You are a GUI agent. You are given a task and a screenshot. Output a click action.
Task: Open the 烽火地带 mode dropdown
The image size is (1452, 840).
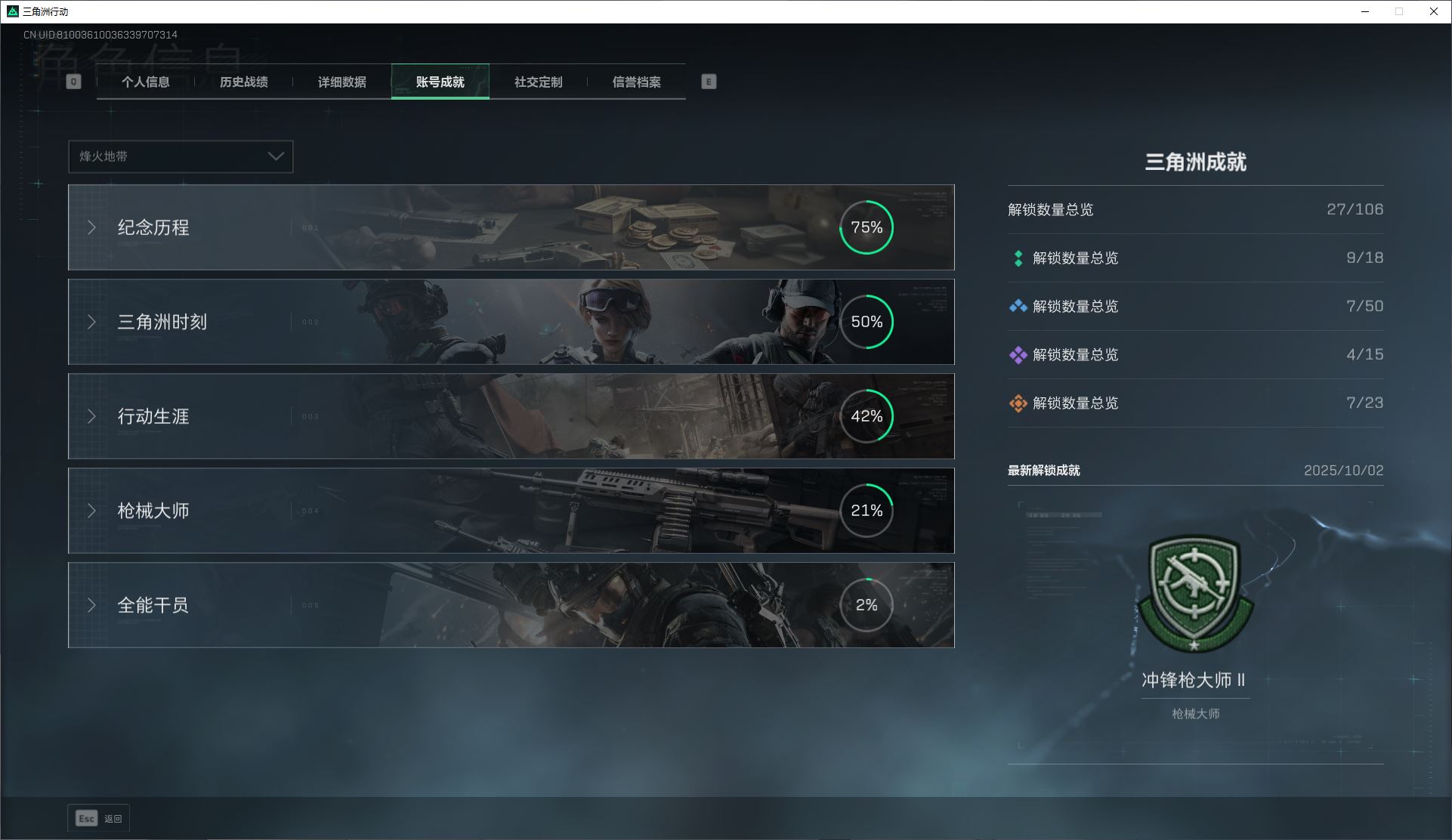(x=181, y=156)
